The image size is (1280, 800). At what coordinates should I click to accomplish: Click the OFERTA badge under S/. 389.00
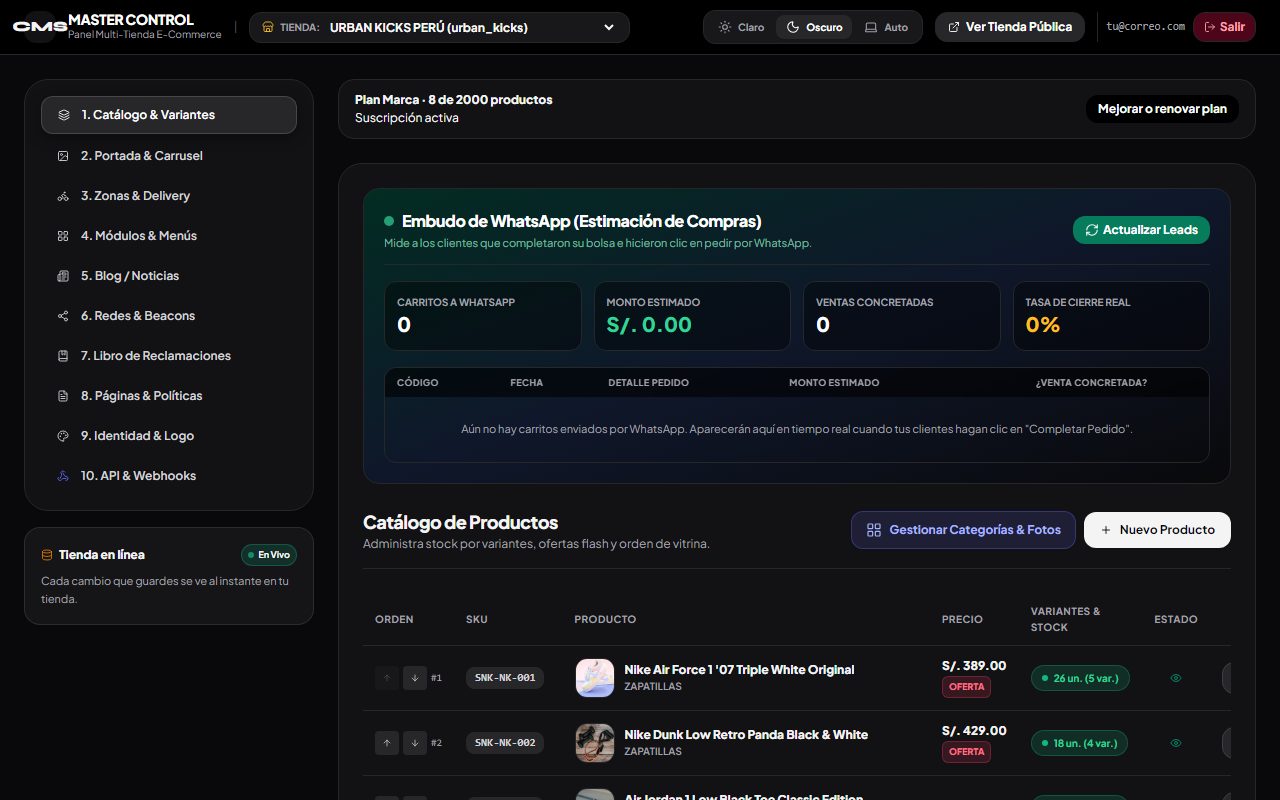click(967, 687)
